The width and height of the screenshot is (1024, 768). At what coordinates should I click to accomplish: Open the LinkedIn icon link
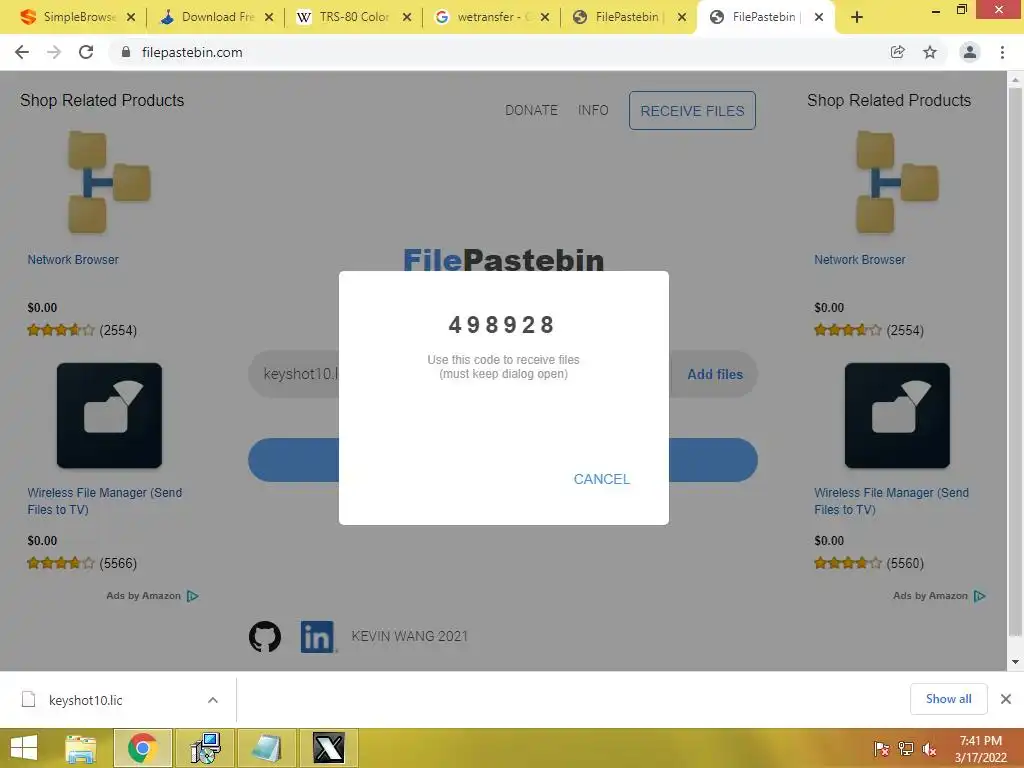point(318,637)
